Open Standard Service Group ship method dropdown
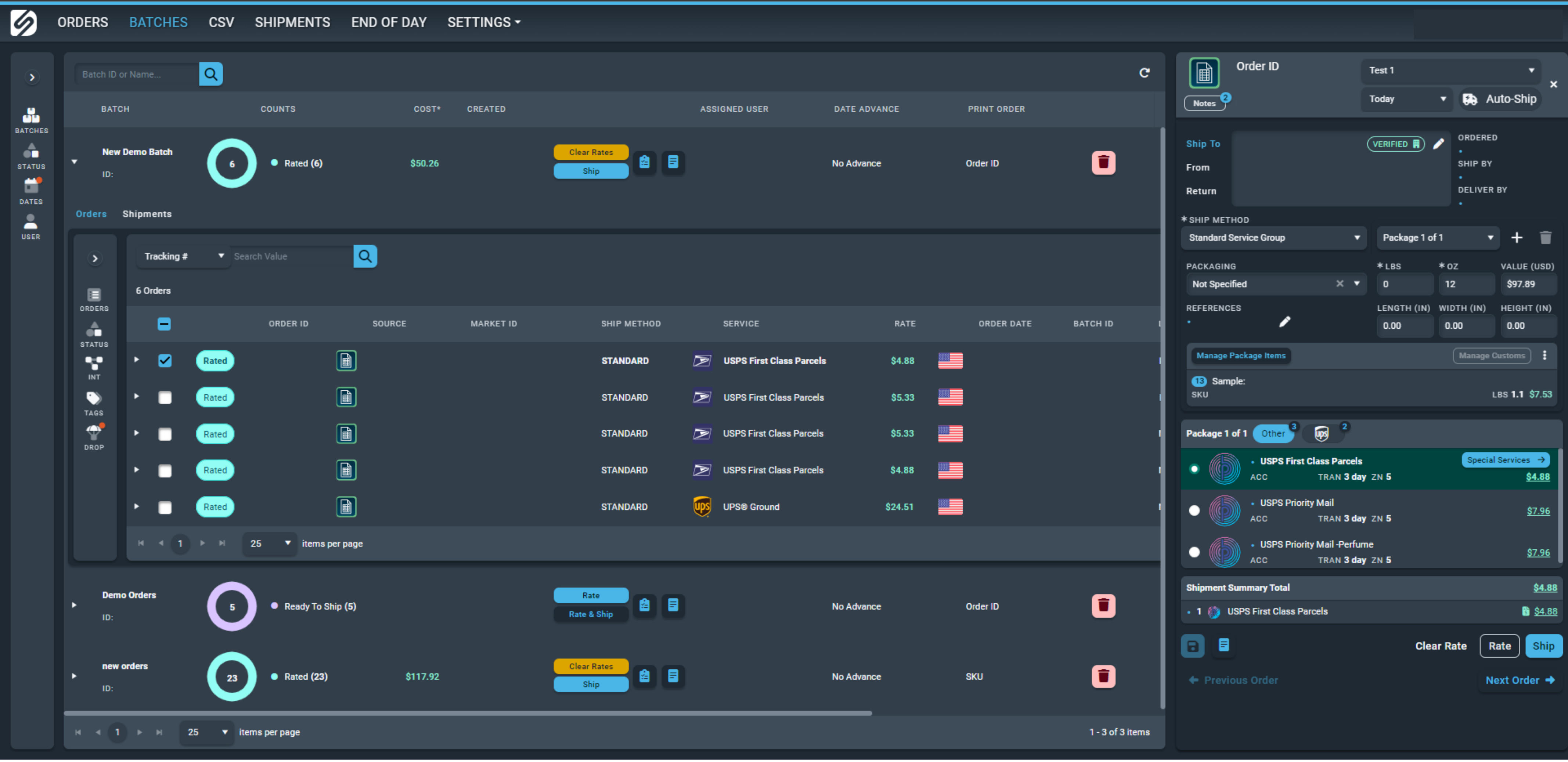Viewport: 1568px width, 762px height. tap(1273, 238)
